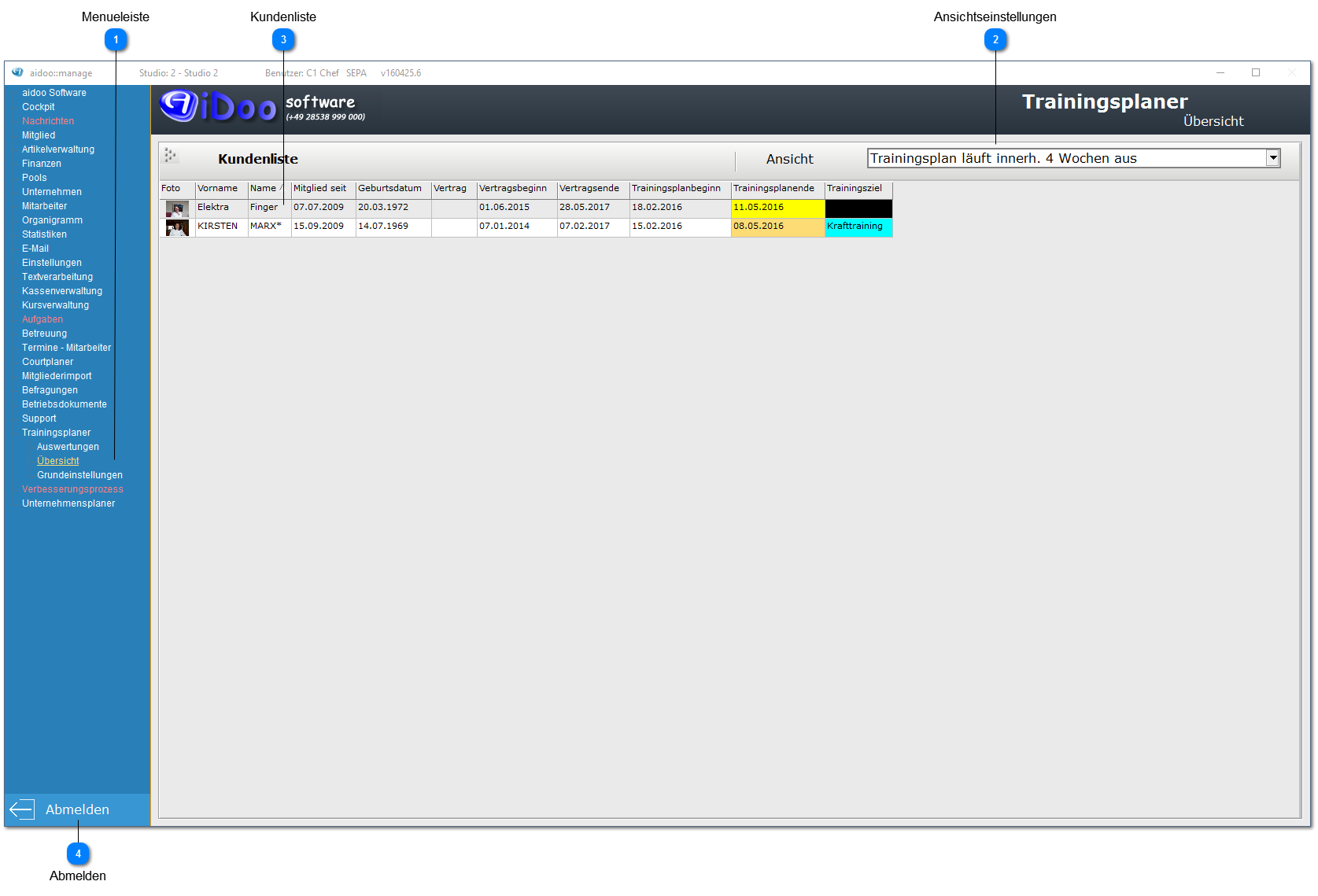Click Vertragsbeginn 07.01.2014
1318x896 pixels.
pyautogui.click(x=517, y=227)
